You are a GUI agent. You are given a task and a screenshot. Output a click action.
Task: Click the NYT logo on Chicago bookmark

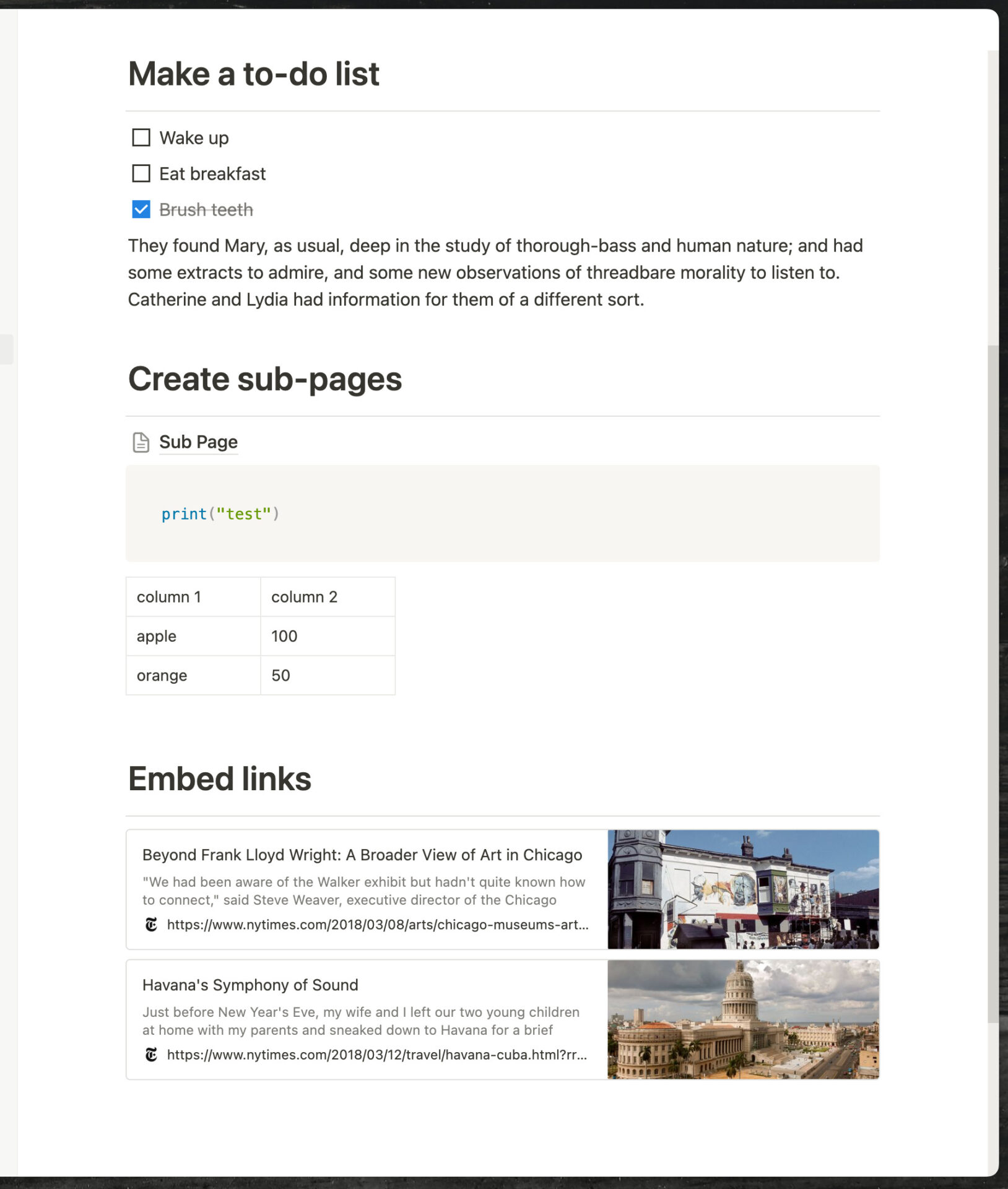[151, 925]
